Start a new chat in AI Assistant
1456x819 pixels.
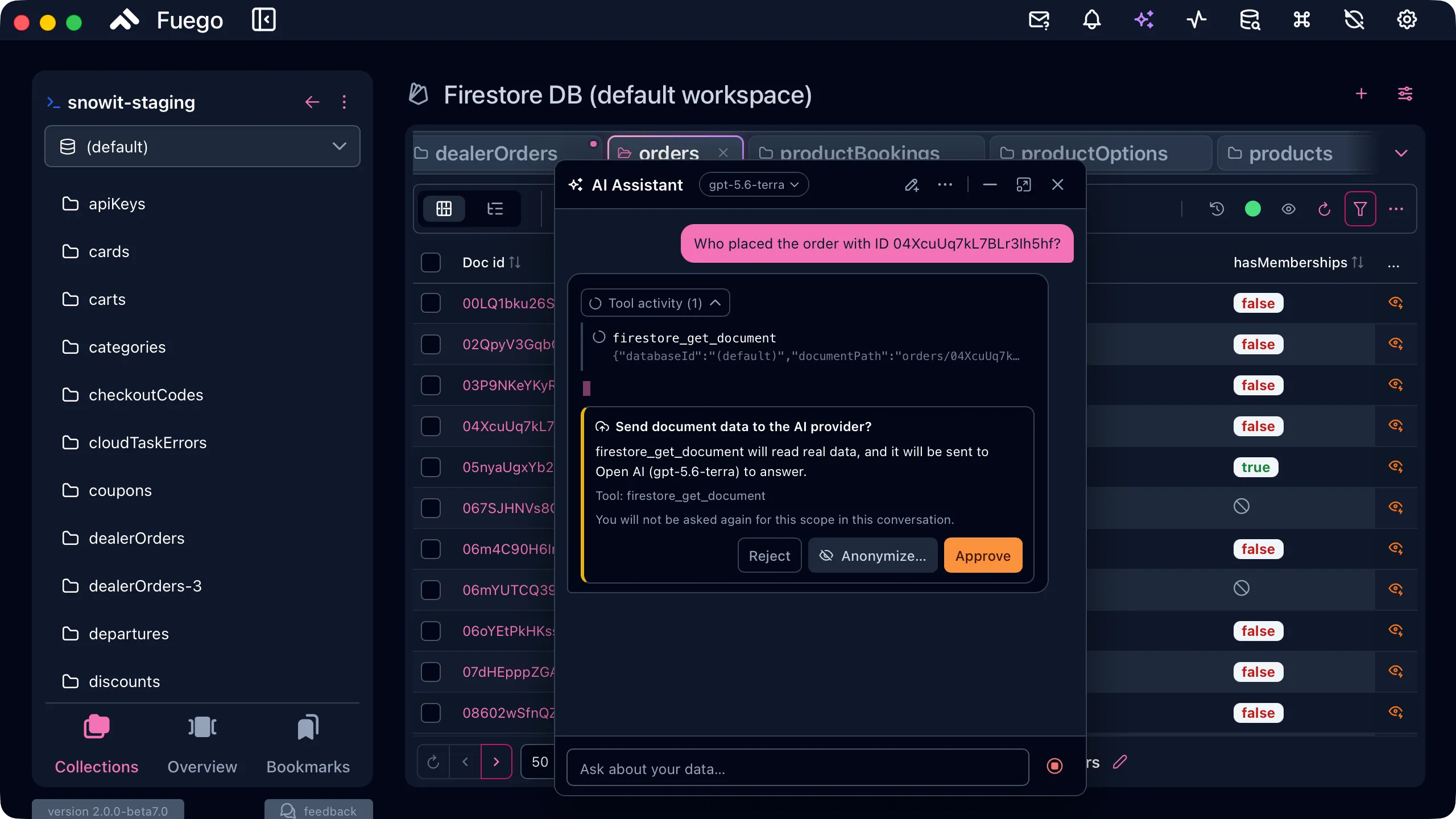[x=912, y=185]
